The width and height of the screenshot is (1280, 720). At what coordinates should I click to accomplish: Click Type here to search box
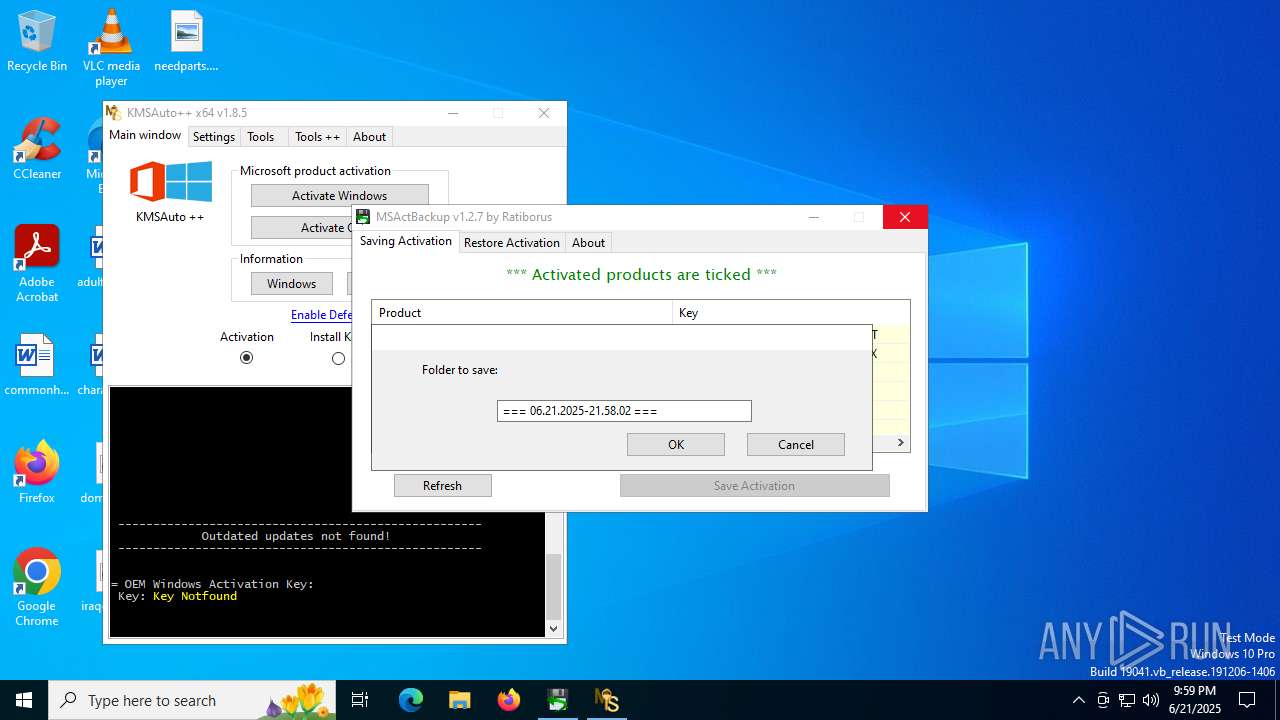pos(191,700)
